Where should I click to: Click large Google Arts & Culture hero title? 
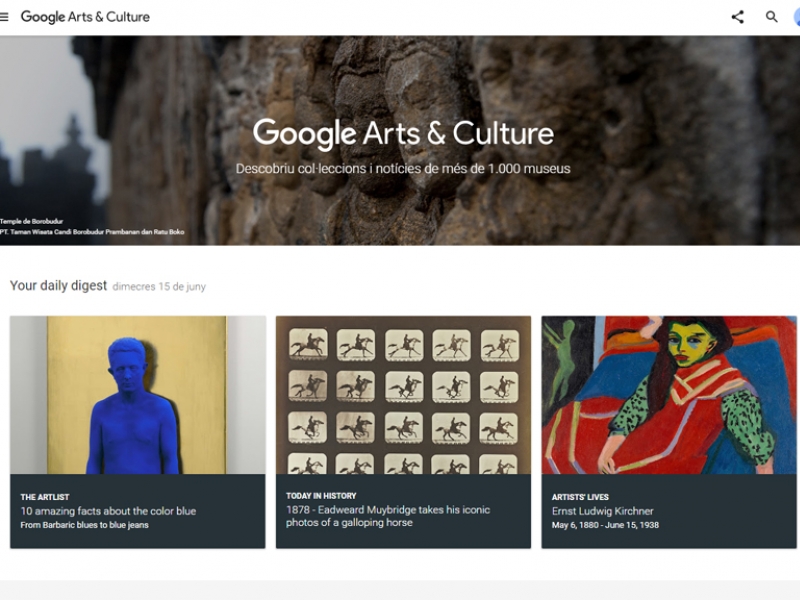coord(403,133)
